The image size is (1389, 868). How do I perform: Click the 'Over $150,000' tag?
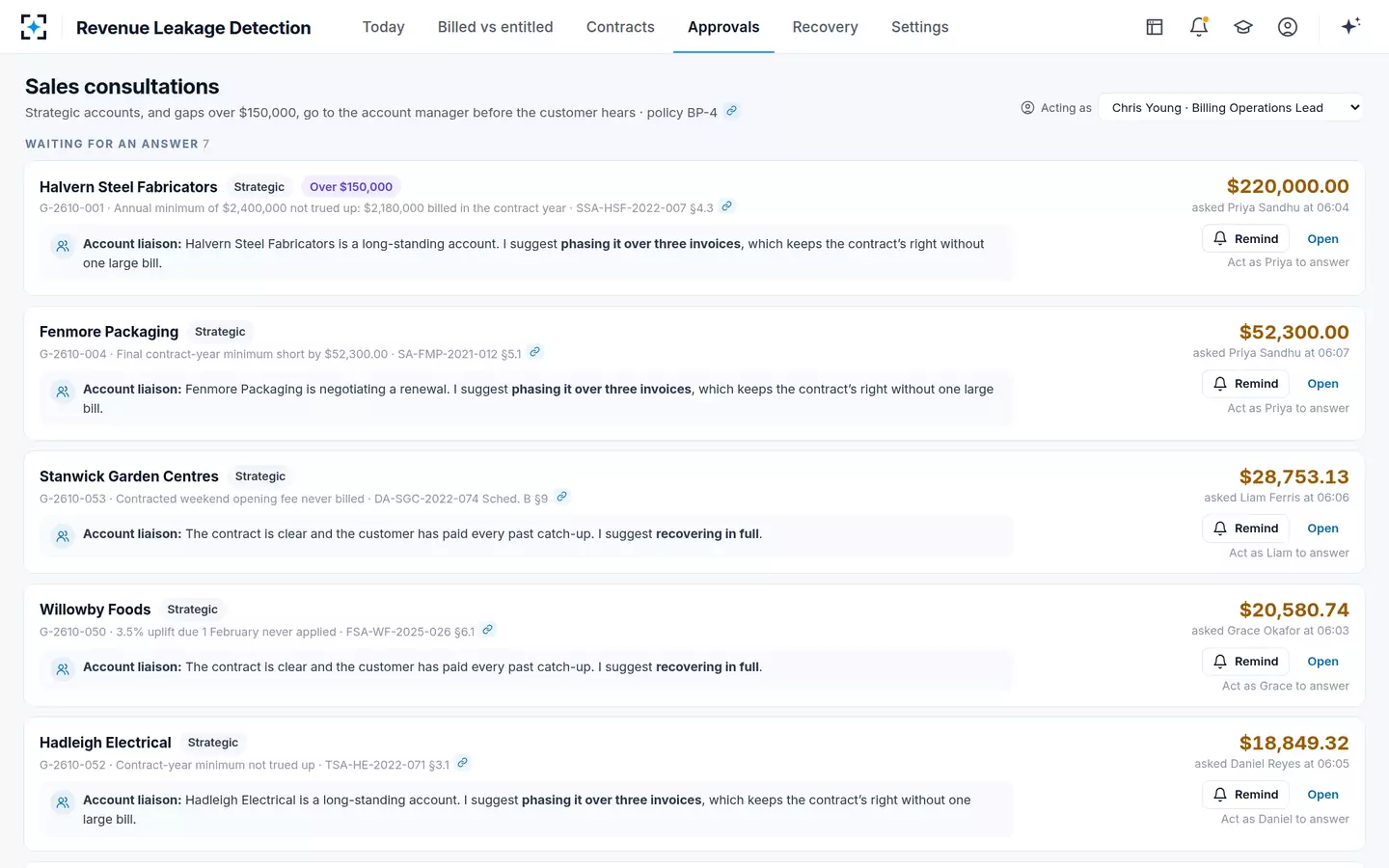coord(351,187)
